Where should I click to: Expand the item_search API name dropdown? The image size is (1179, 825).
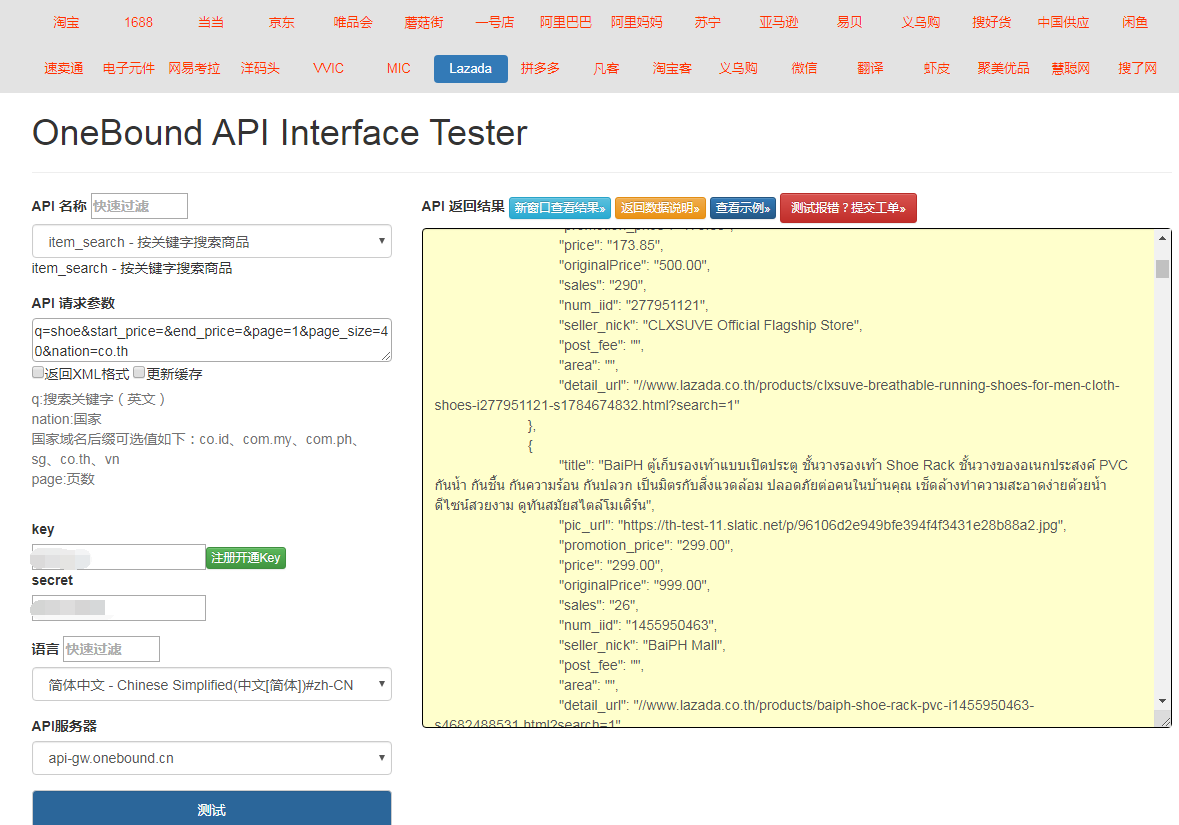pyautogui.click(x=211, y=241)
